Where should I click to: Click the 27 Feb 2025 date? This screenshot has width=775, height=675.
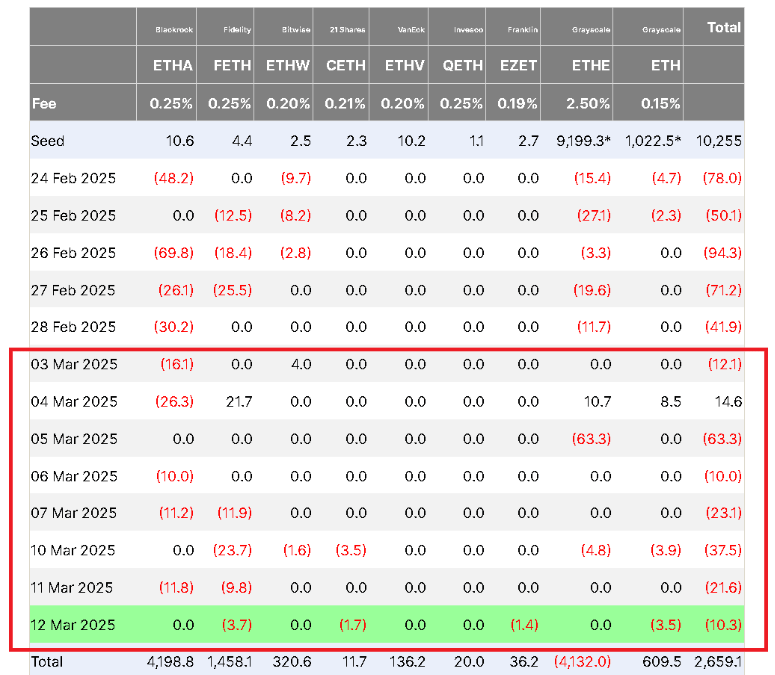tap(73, 290)
